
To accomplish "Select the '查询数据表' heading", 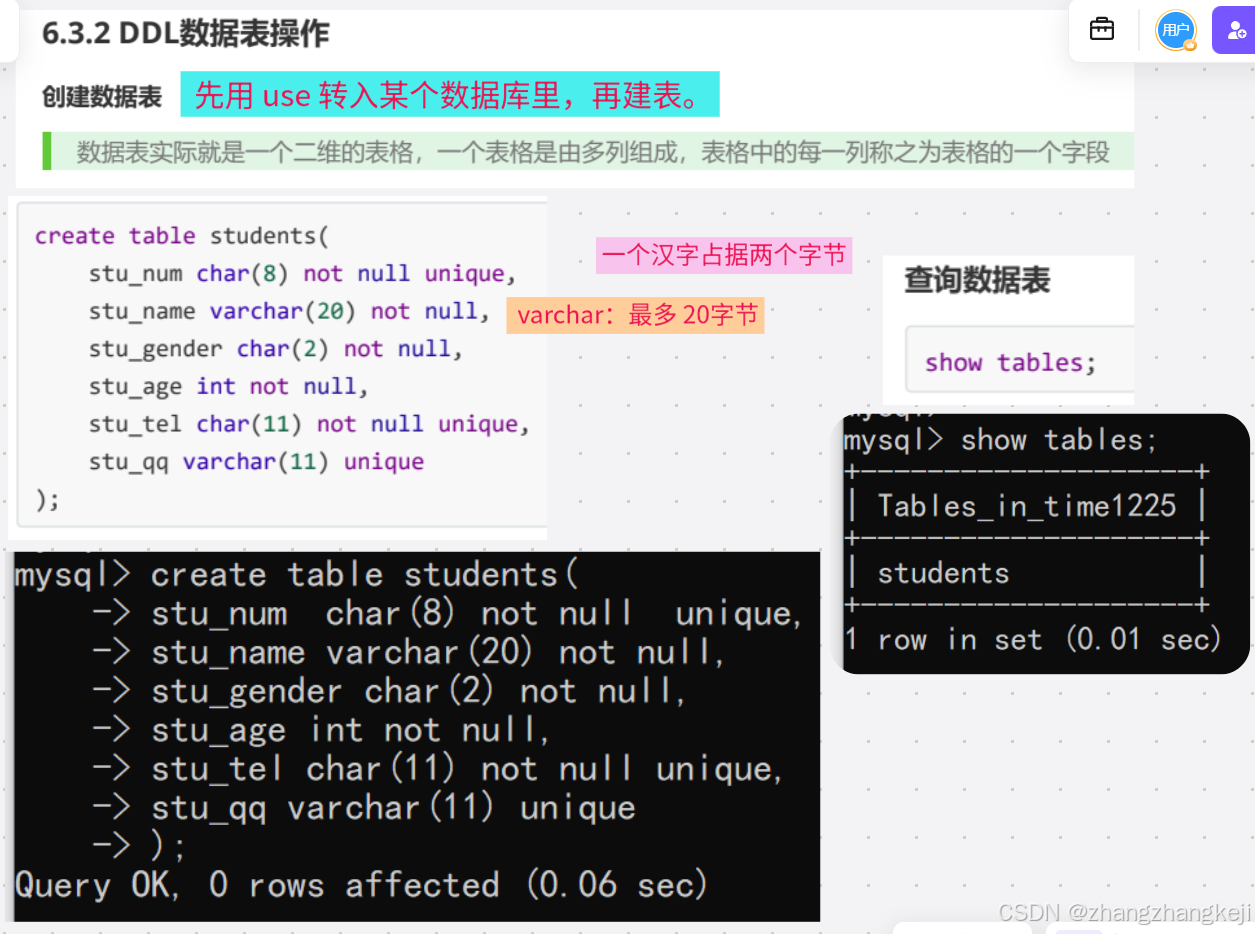I will [977, 281].
